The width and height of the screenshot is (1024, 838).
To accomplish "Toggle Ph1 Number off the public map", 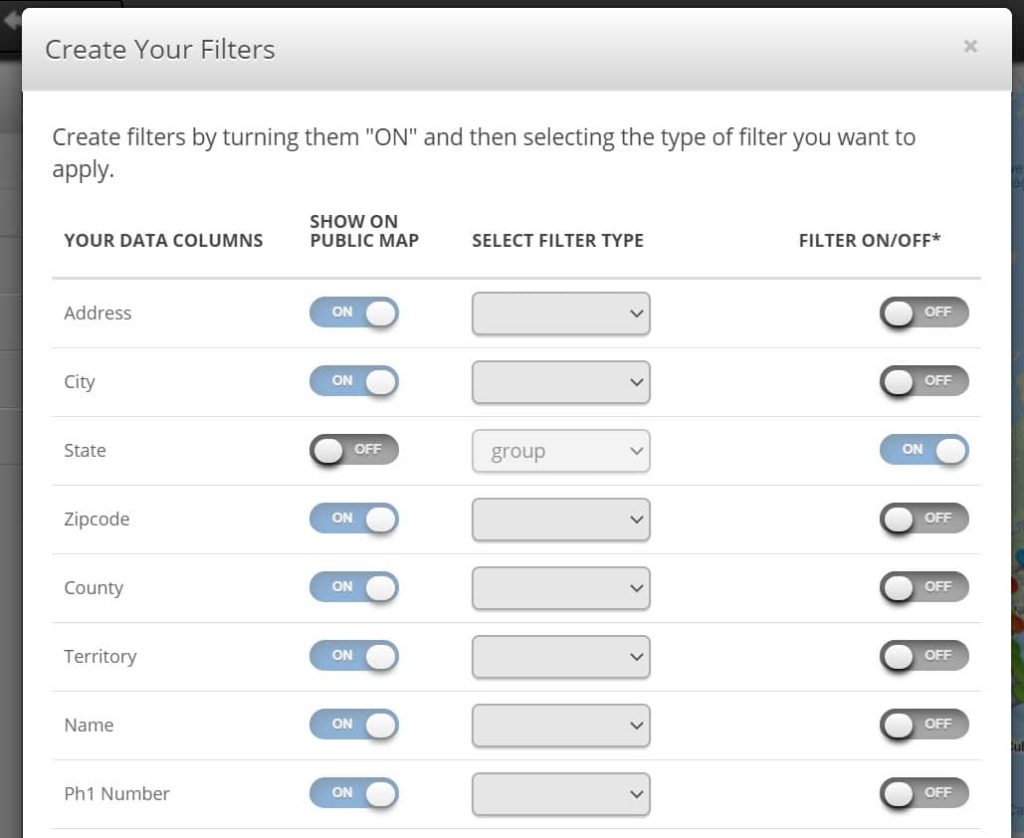I will tap(354, 793).
